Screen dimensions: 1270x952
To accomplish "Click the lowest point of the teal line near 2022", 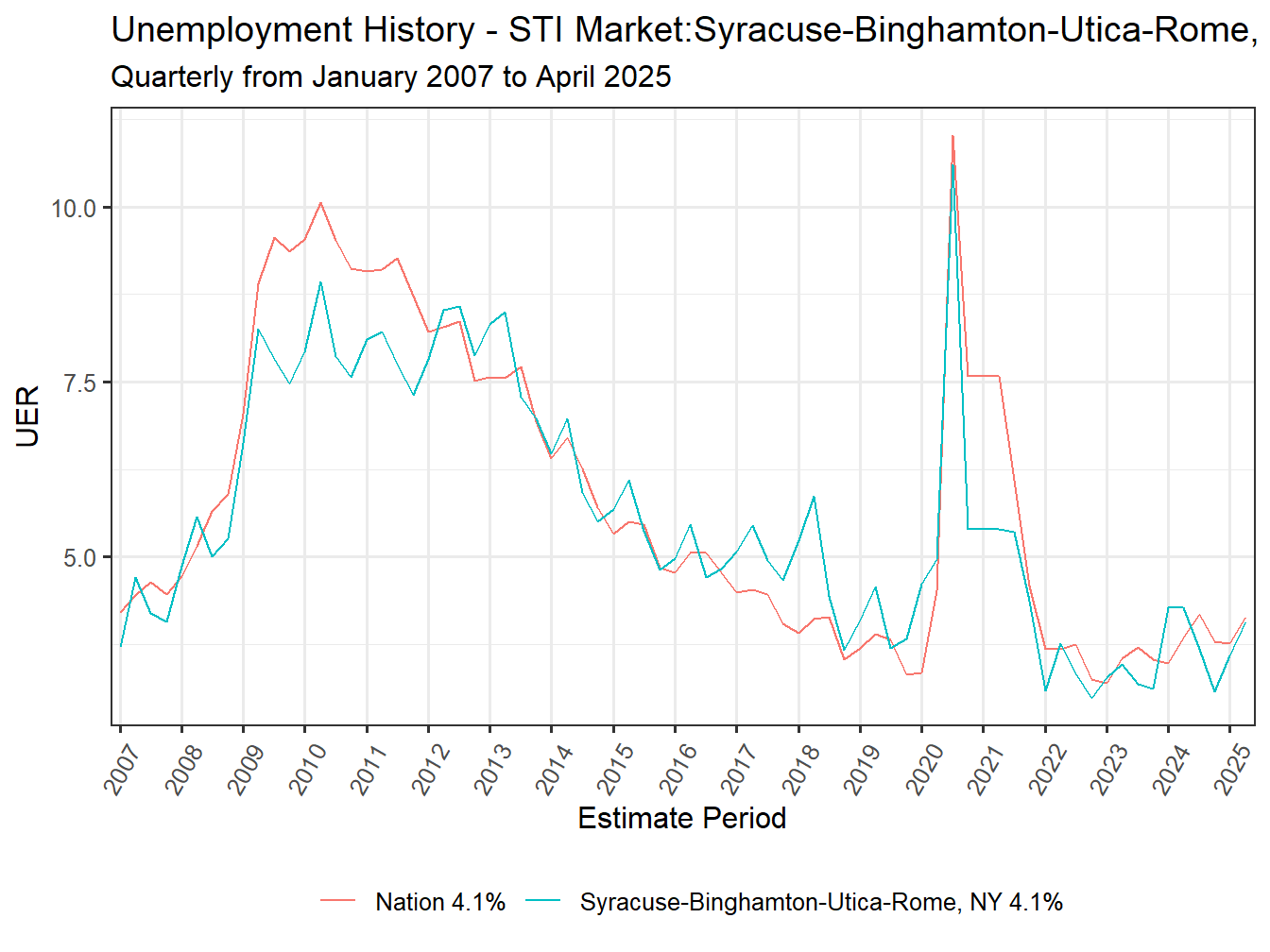I will (1046, 691).
